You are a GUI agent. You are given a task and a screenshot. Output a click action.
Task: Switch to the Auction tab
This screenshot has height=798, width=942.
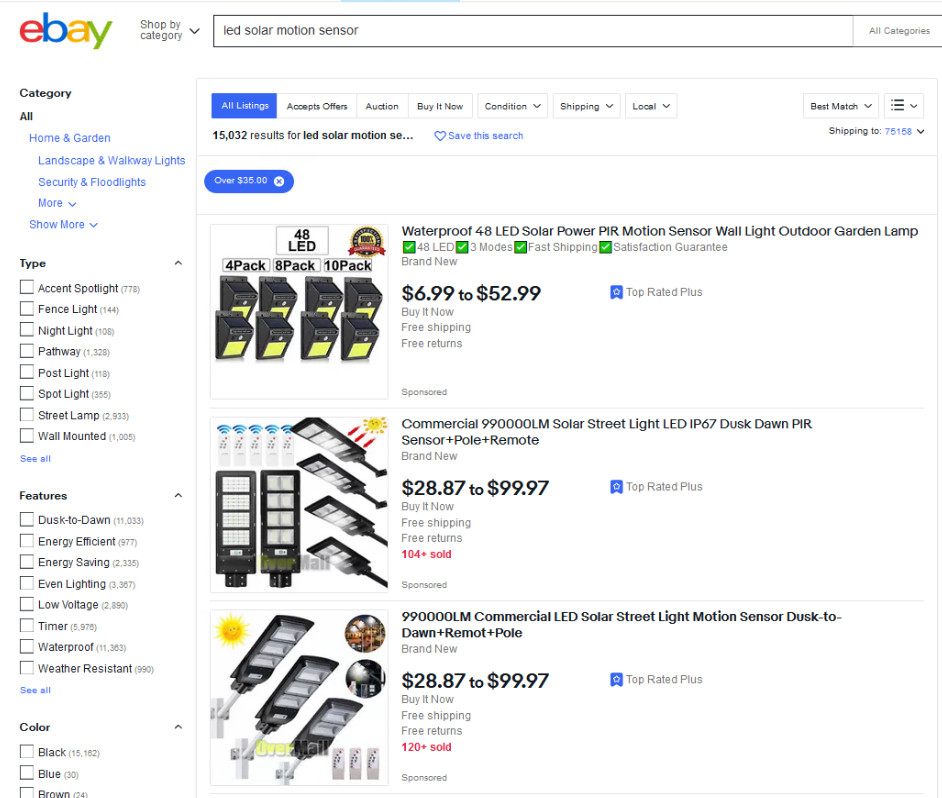(x=382, y=106)
